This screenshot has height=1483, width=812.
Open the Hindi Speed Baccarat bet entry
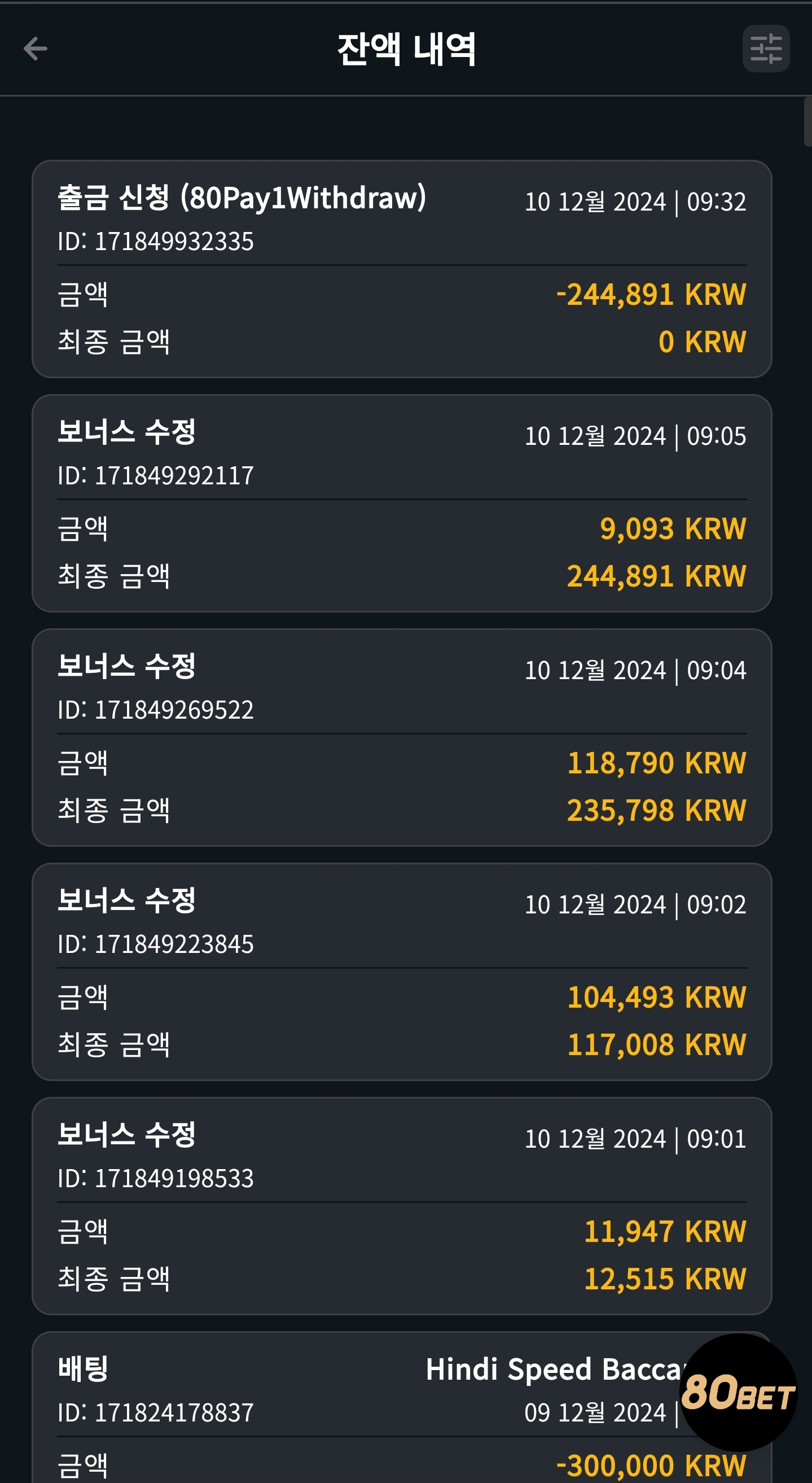402,1407
